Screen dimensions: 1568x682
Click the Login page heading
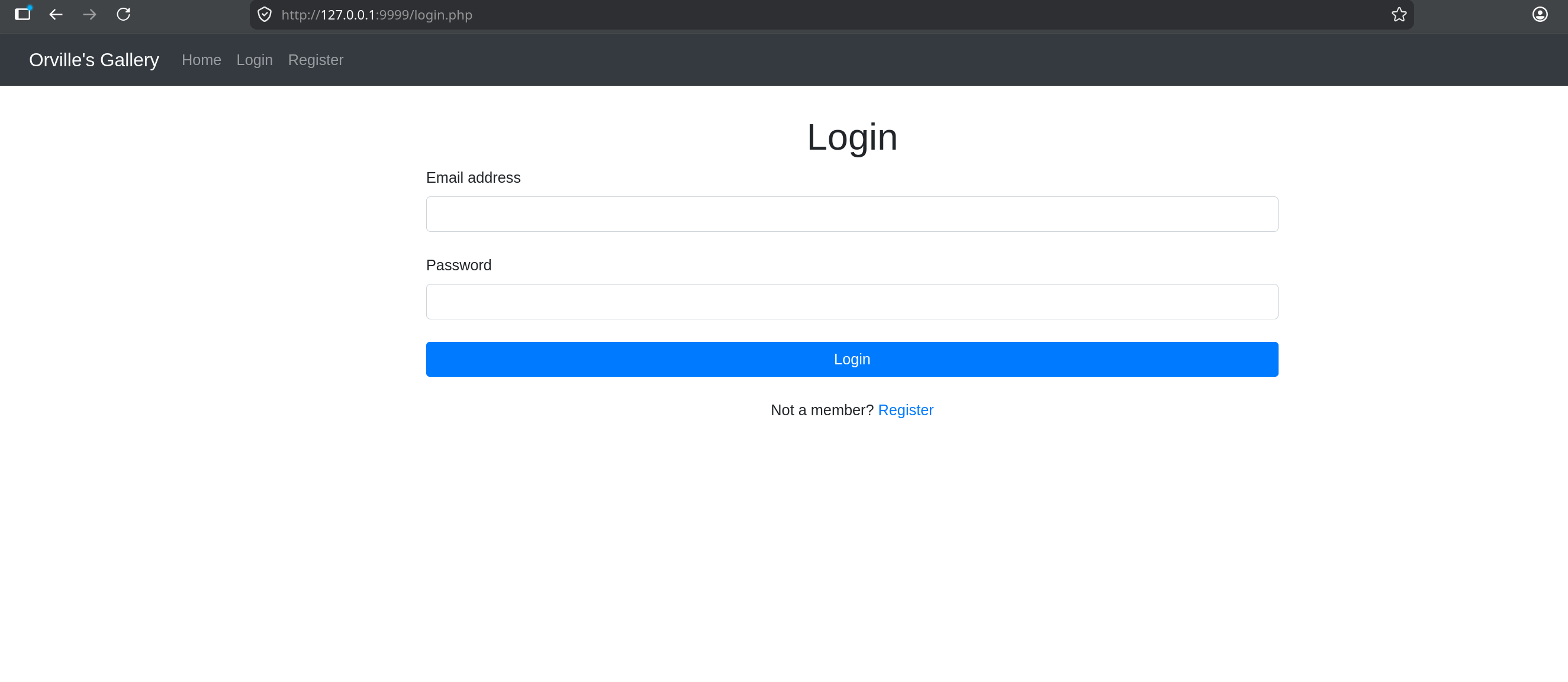852,137
